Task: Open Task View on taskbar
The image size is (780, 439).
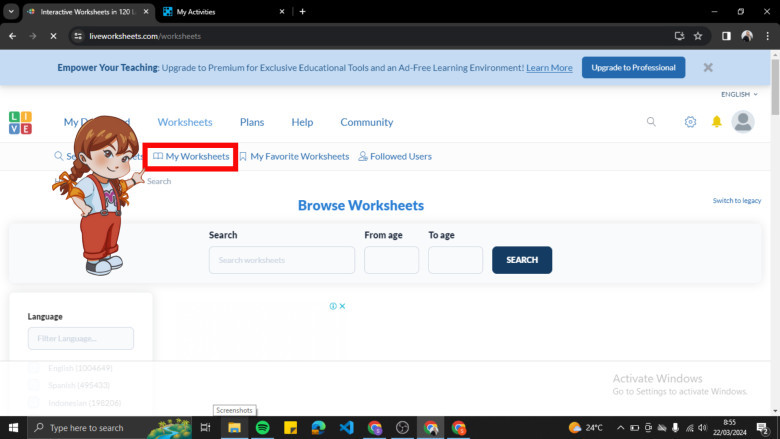Action: coord(205,428)
